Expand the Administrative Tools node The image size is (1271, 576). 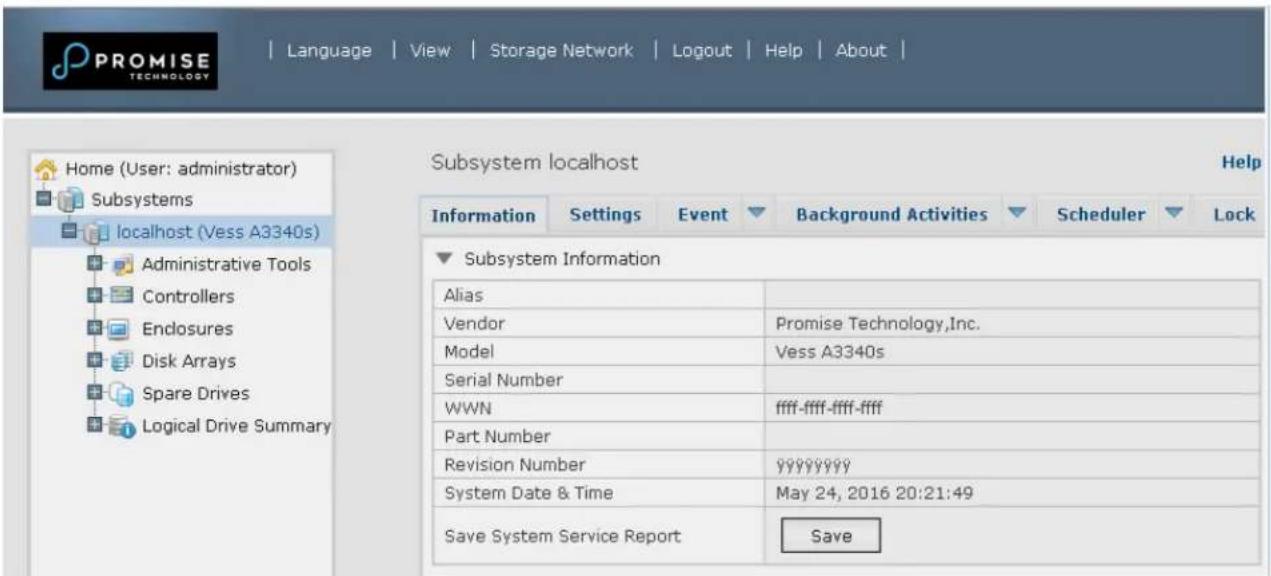tap(96, 265)
